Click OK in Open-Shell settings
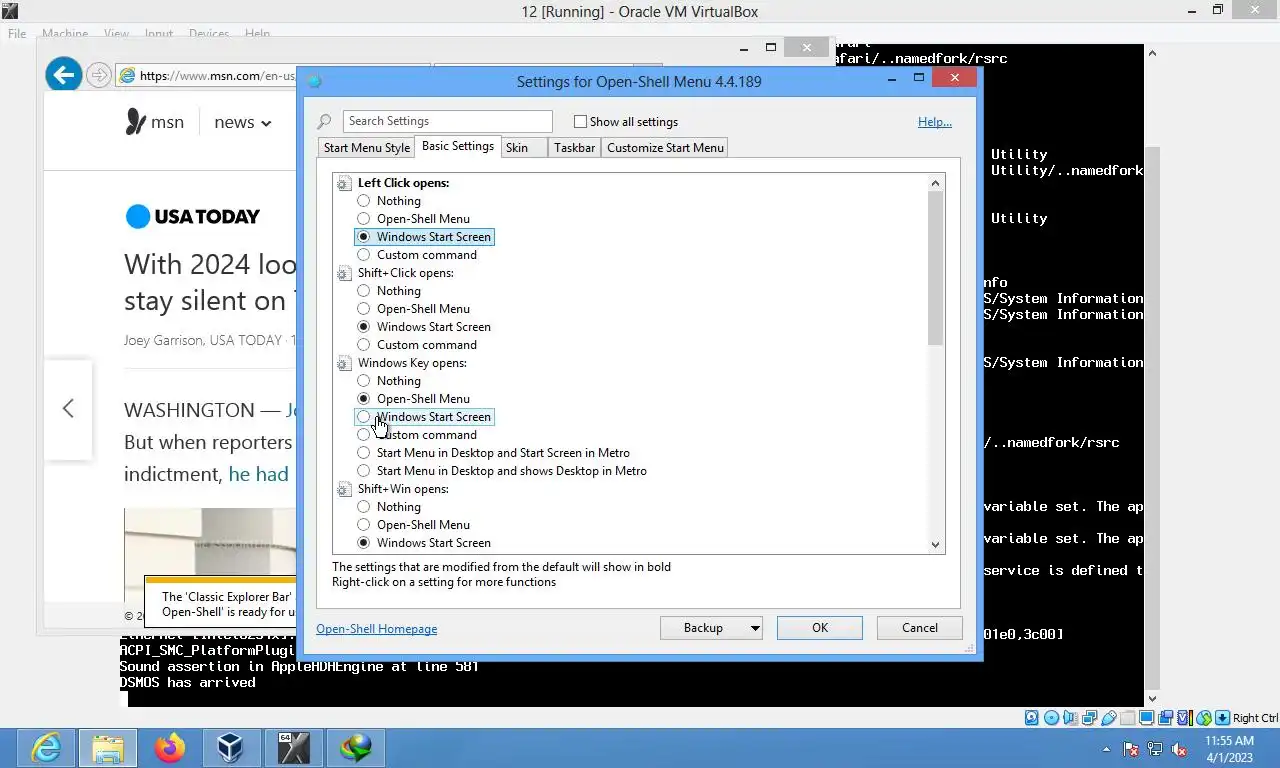Image resolution: width=1280 pixels, height=768 pixels. click(x=820, y=628)
